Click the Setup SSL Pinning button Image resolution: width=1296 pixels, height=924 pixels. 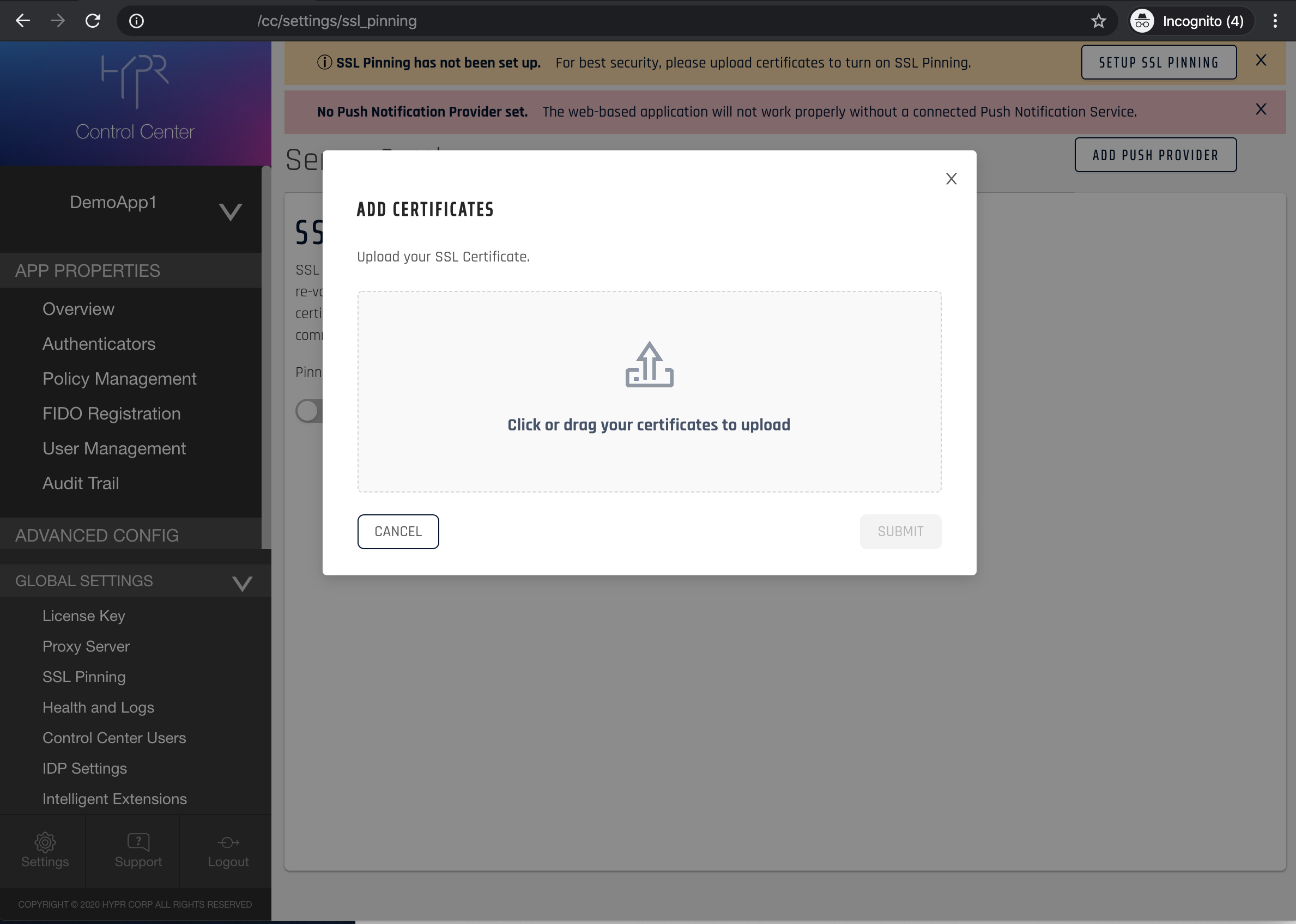coord(1158,63)
